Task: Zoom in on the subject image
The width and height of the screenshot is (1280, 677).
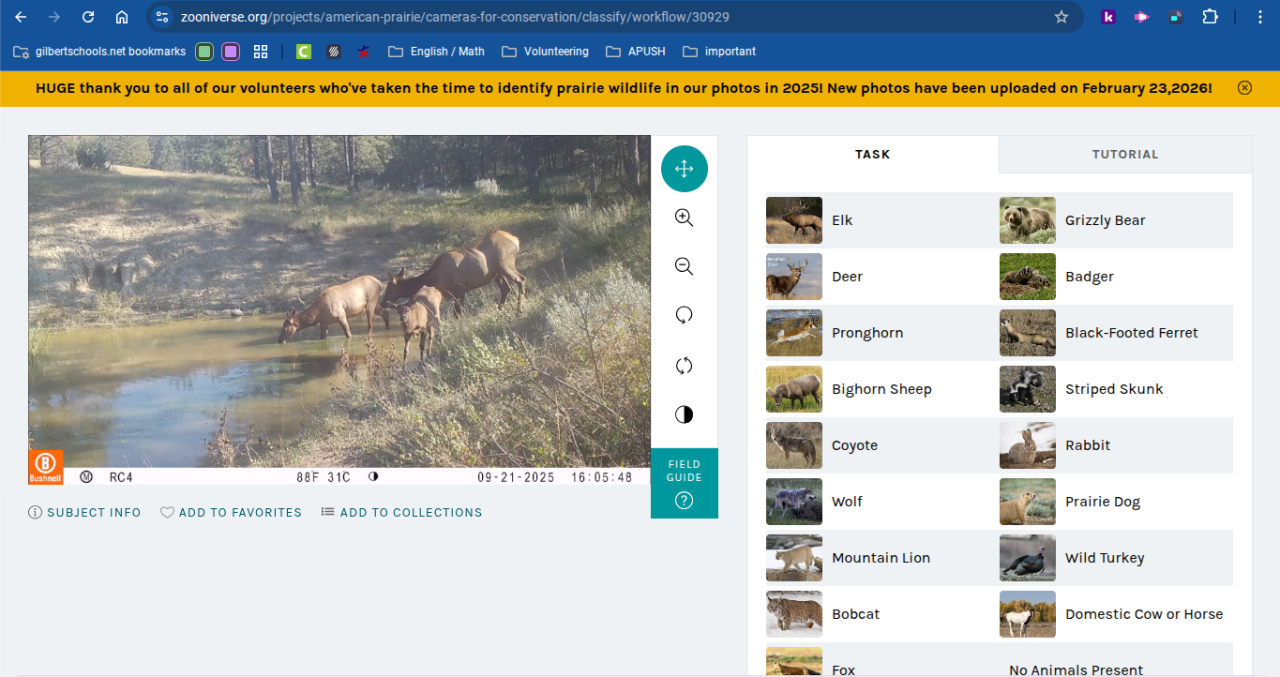Action: pos(684,218)
